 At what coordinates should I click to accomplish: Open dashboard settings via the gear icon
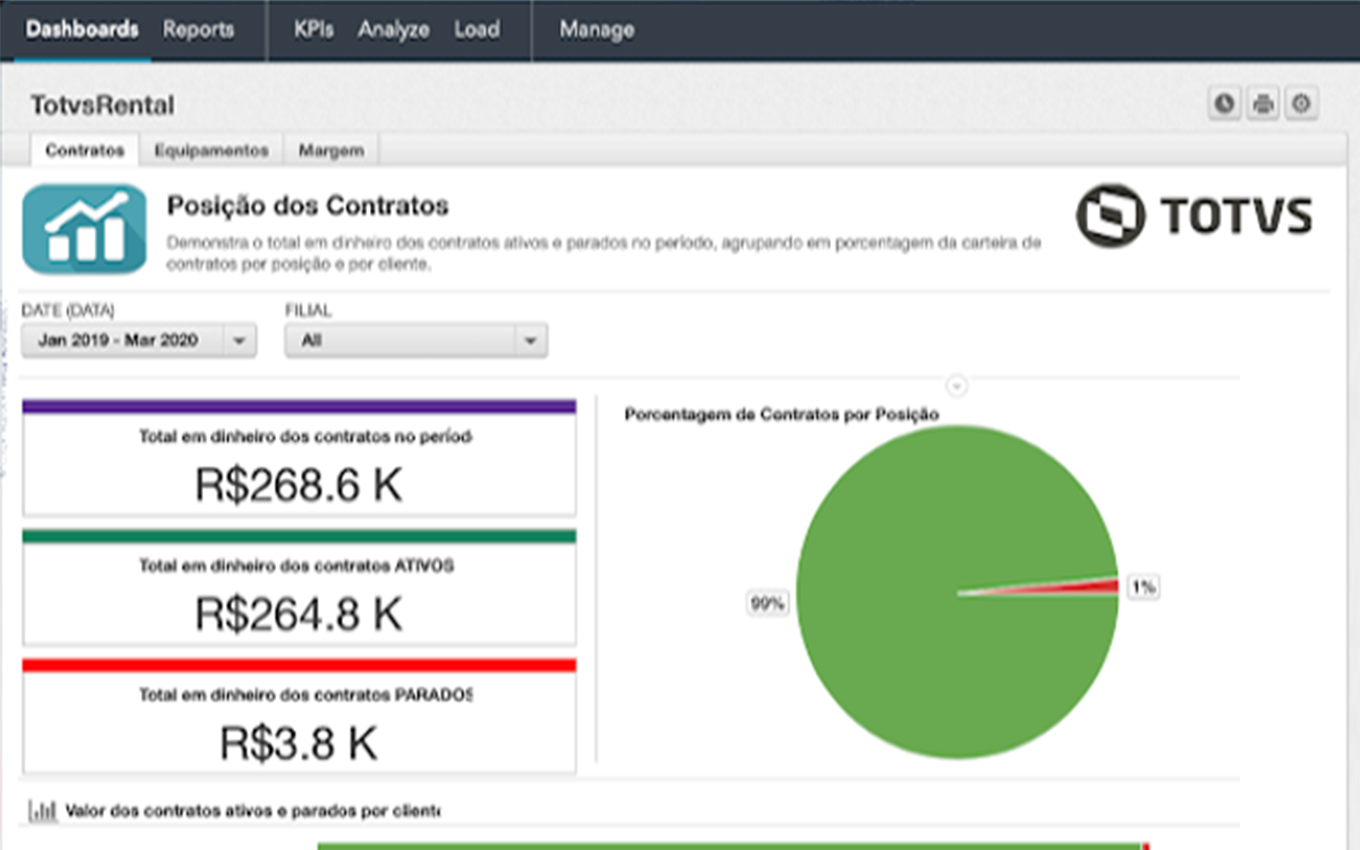pyautogui.click(x=1301, y=103)
